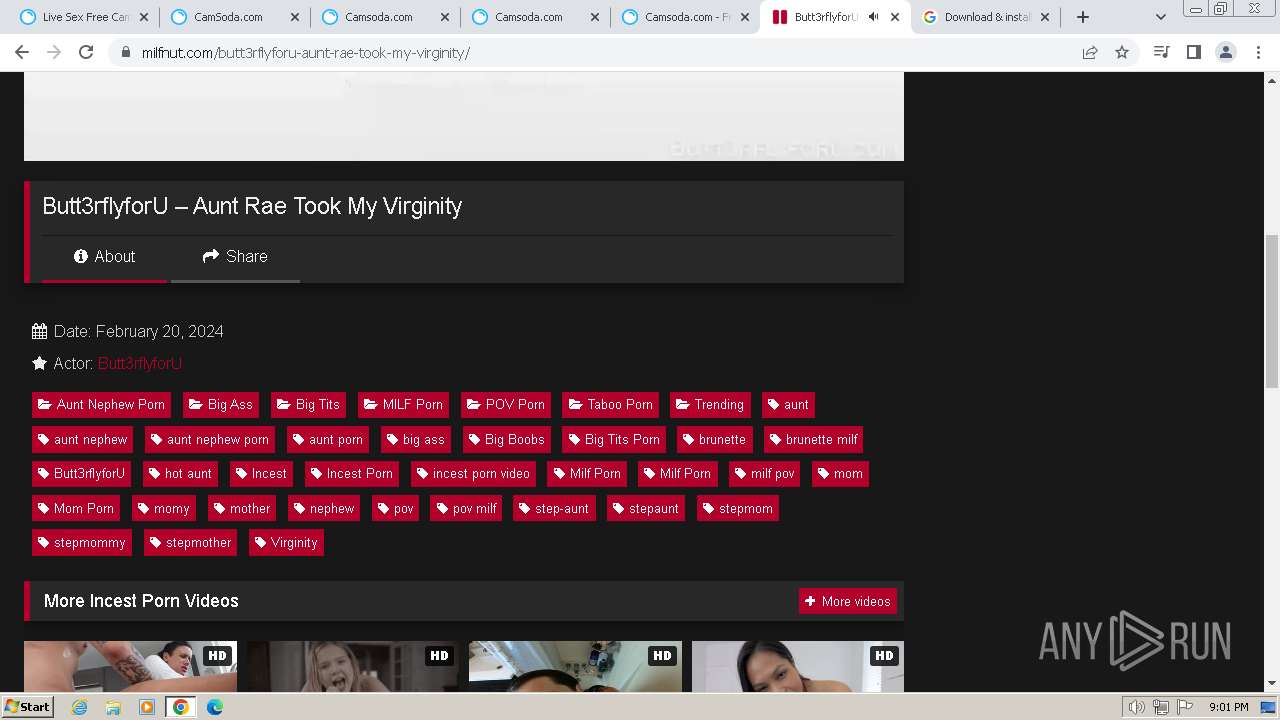This screenshot has width=1280, height=720.
Task: Click the scrollbar down arrow
Action: coord(1272,684)
